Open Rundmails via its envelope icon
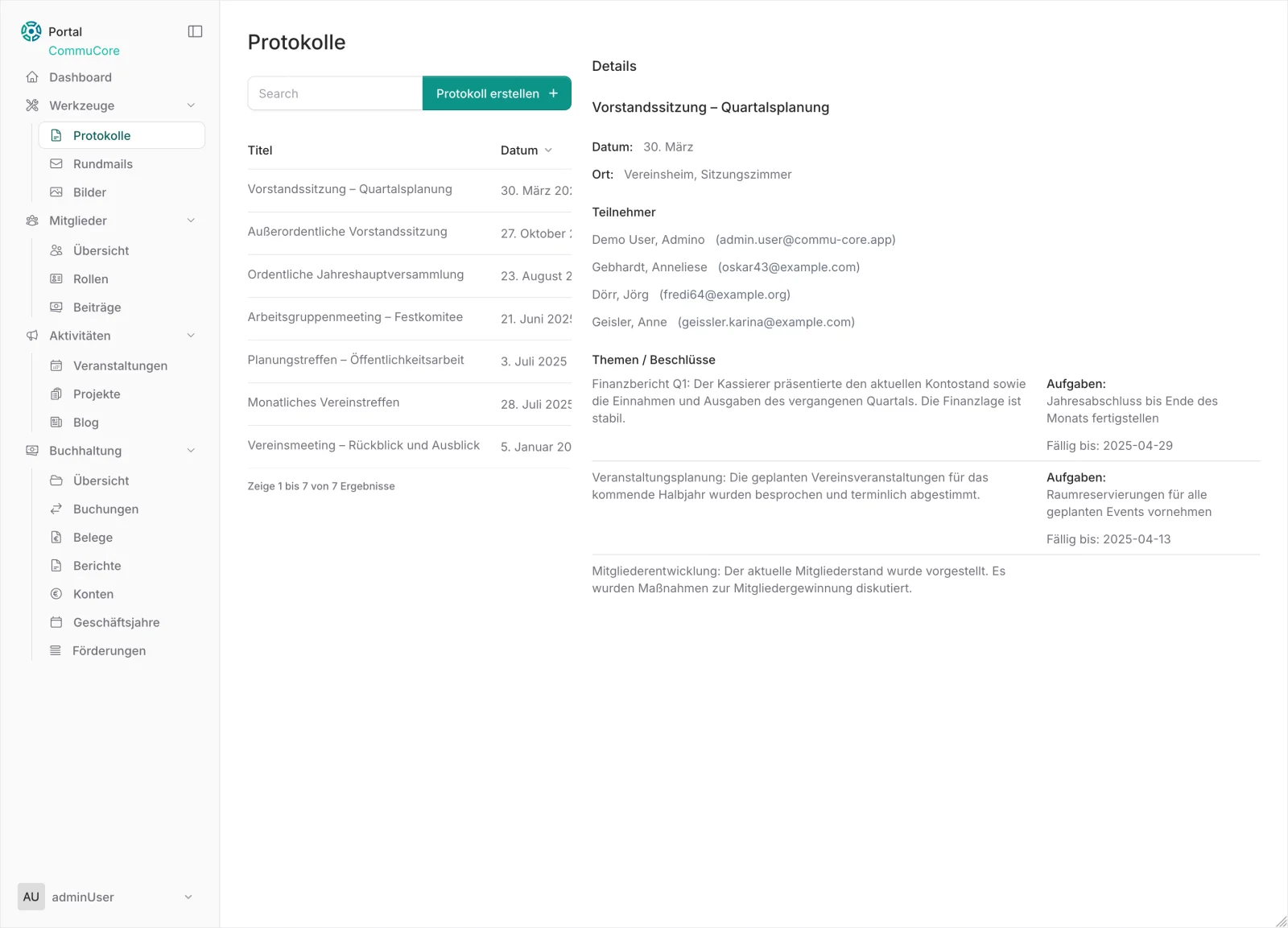 tap(56, 163)
